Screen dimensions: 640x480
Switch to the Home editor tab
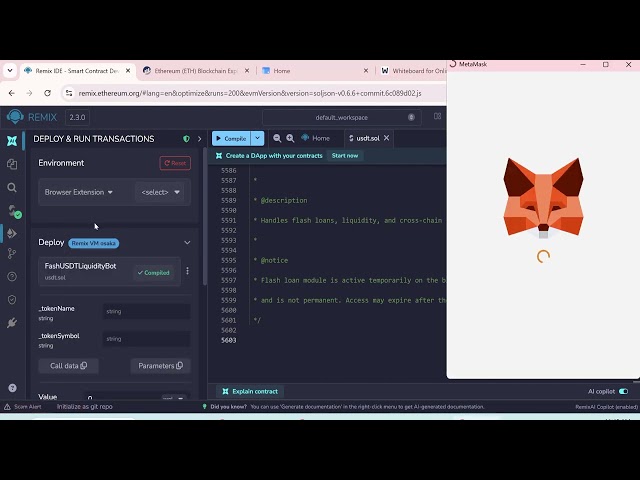tap(316, 138)
